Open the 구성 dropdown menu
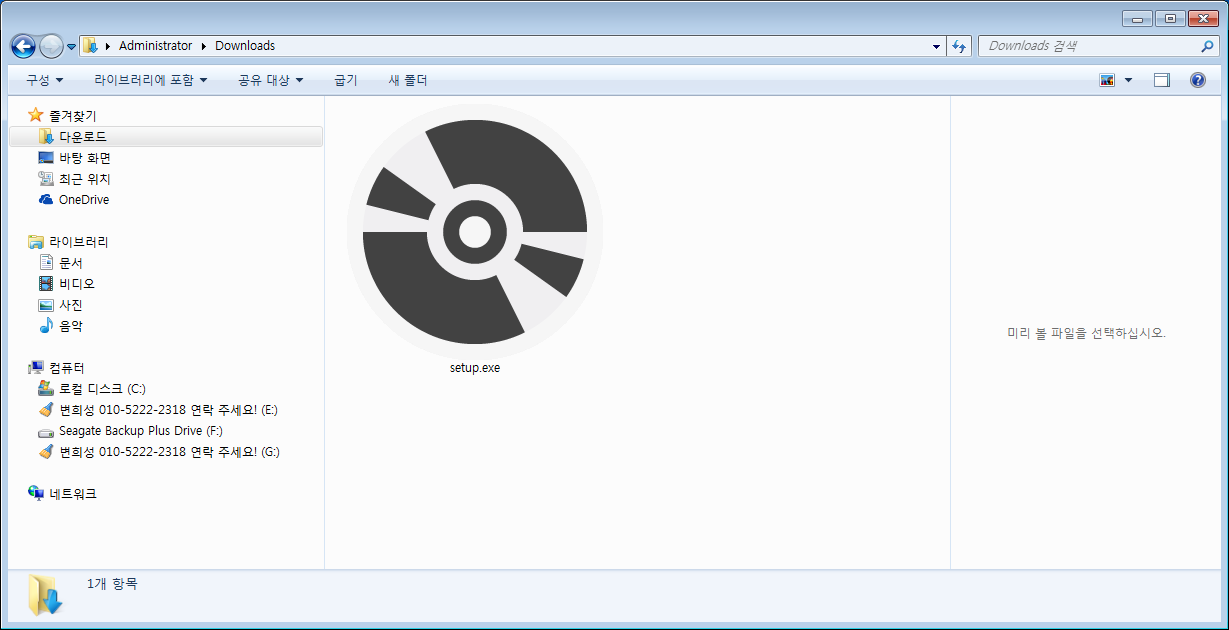 44,80
